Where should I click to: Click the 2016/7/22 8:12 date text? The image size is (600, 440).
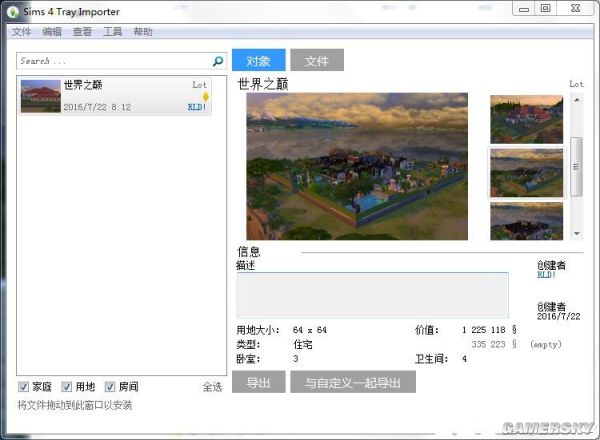97,107
